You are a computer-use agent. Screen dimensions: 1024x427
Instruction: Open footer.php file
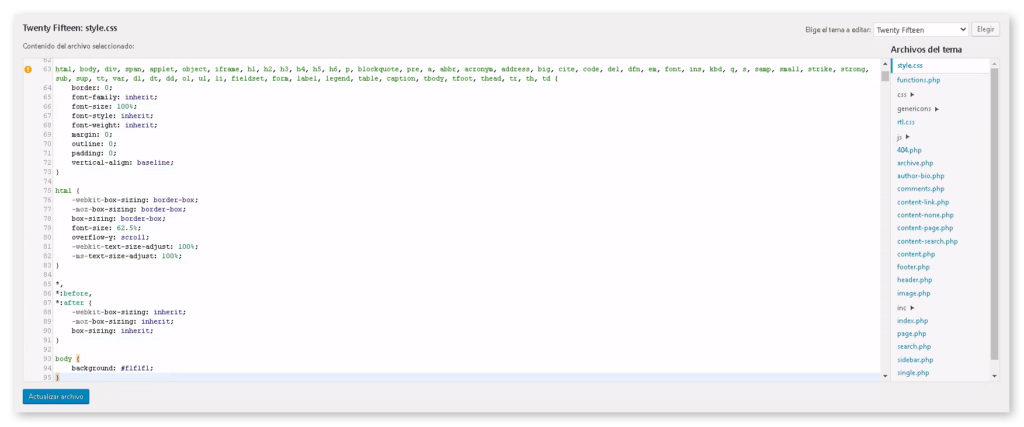pos(913,267)
